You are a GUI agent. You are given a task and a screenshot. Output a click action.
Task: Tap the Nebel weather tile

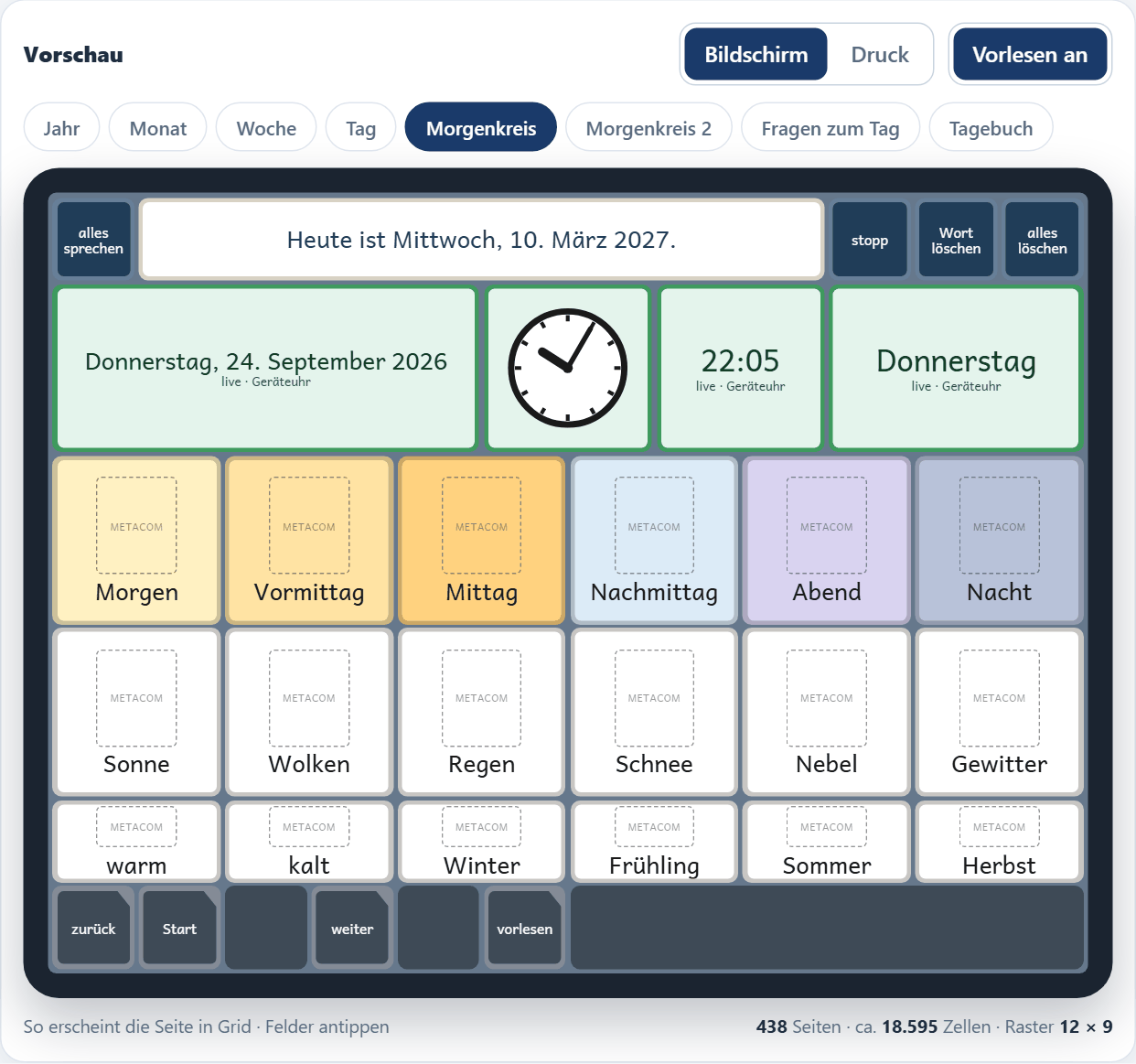(827, 712)
